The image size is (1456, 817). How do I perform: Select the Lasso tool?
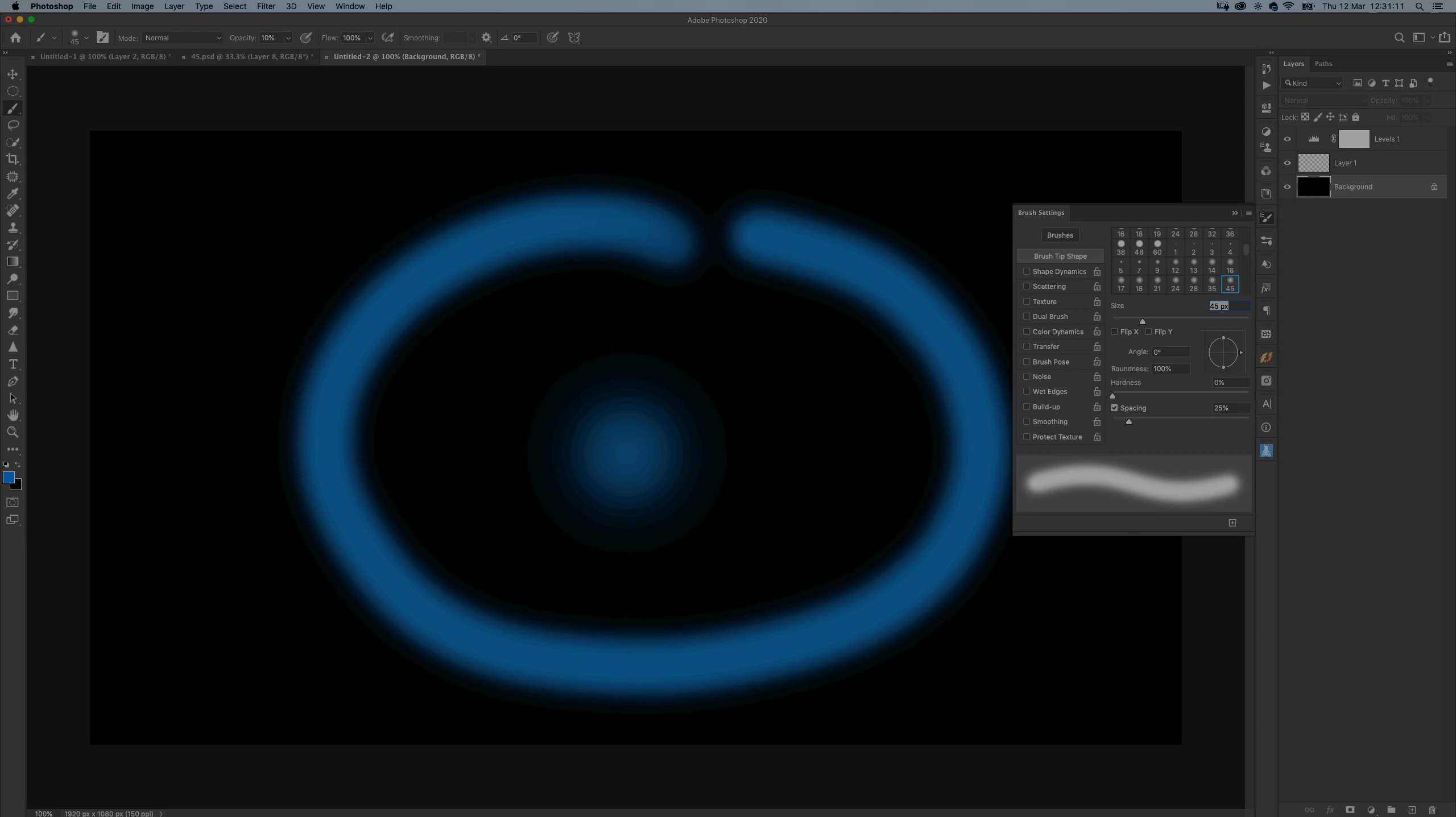coord(13,125)
